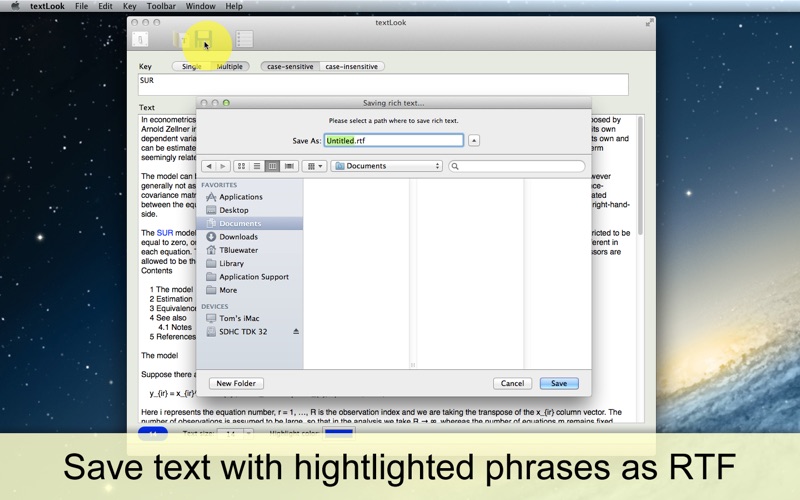The width and height of the screenshot is (800, 500).
Task: Click the highlighted SUR word in the text
Action: pyautogui.click(x=165, y=233)
